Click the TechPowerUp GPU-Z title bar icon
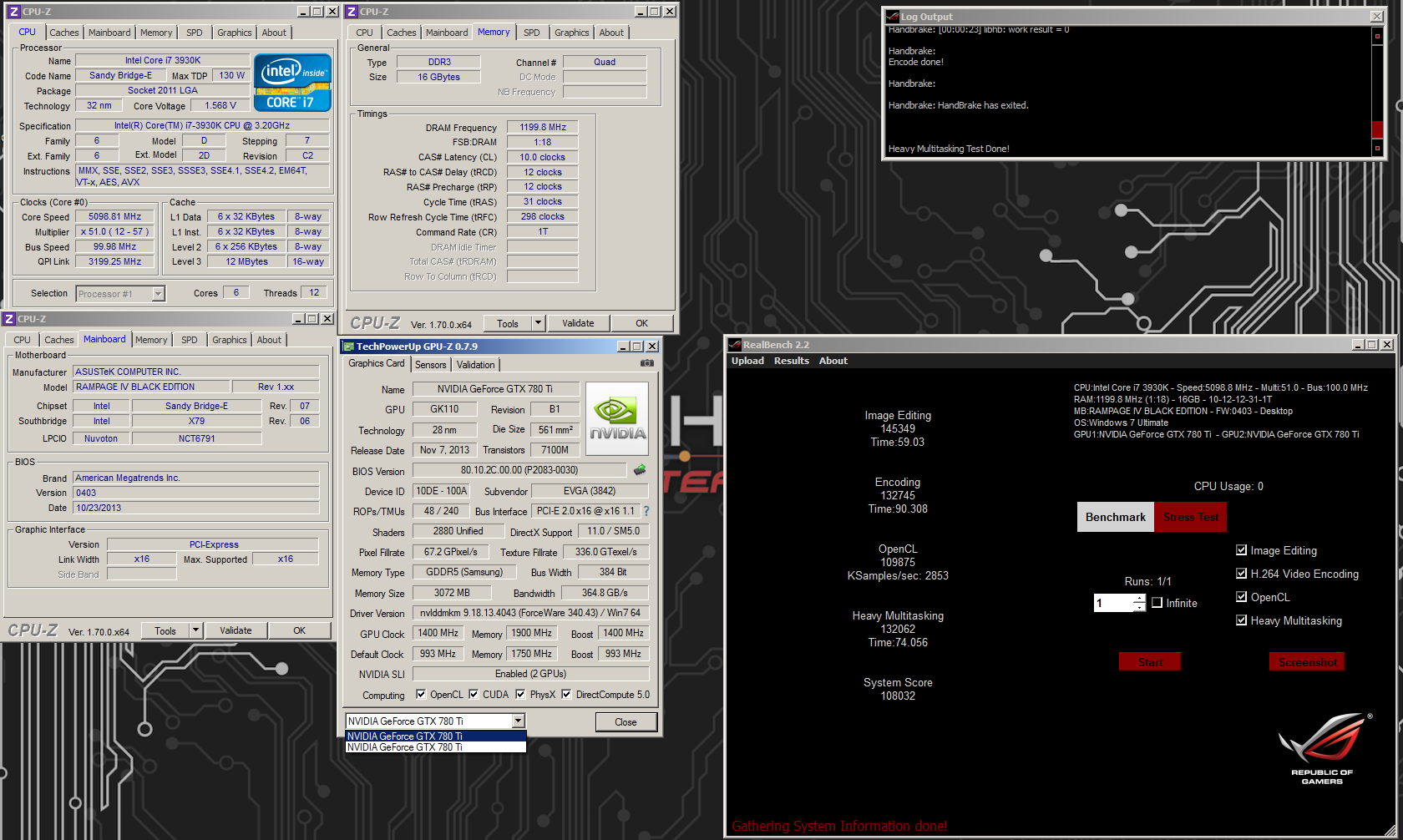Image resolution: width=1403 pixels, height=840 pixels. 349,347
